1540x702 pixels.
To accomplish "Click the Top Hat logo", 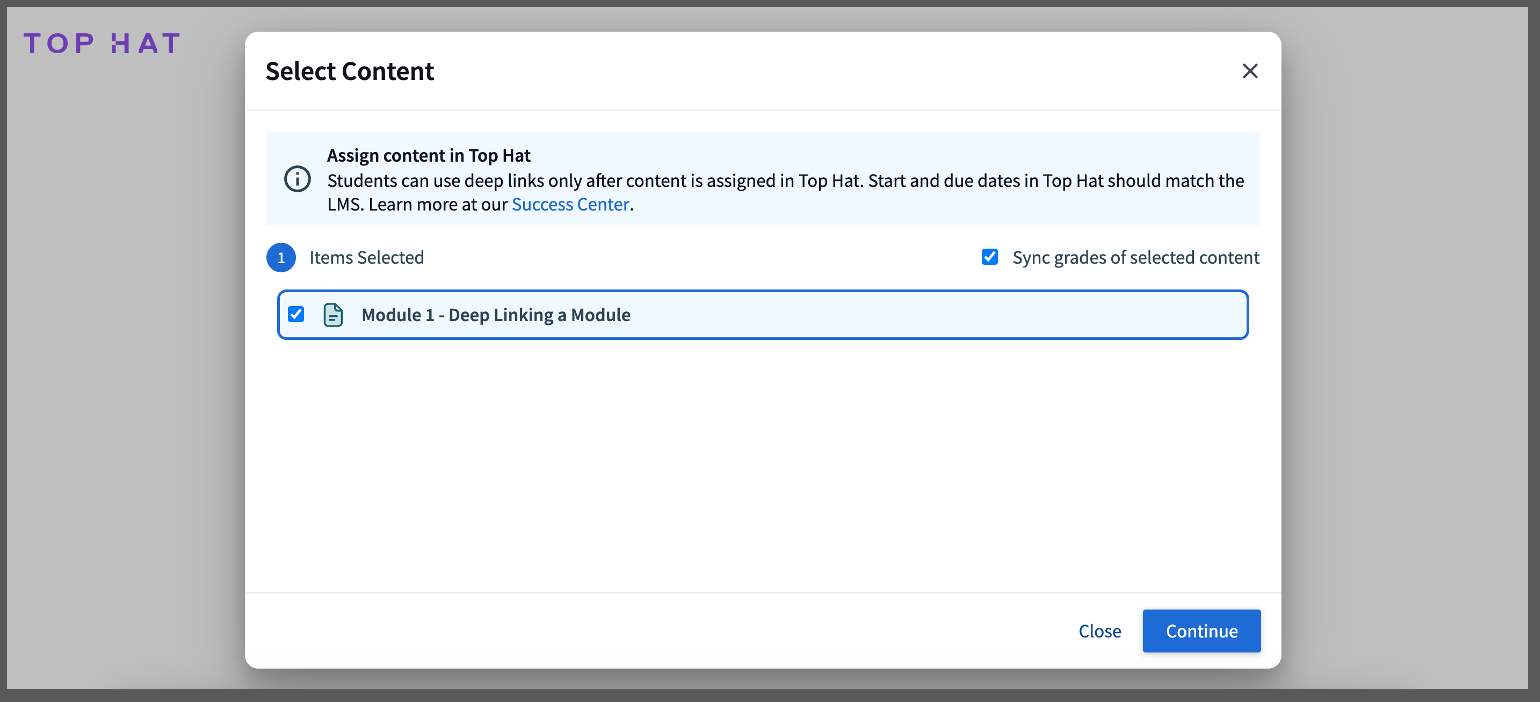I will point(101,42).
